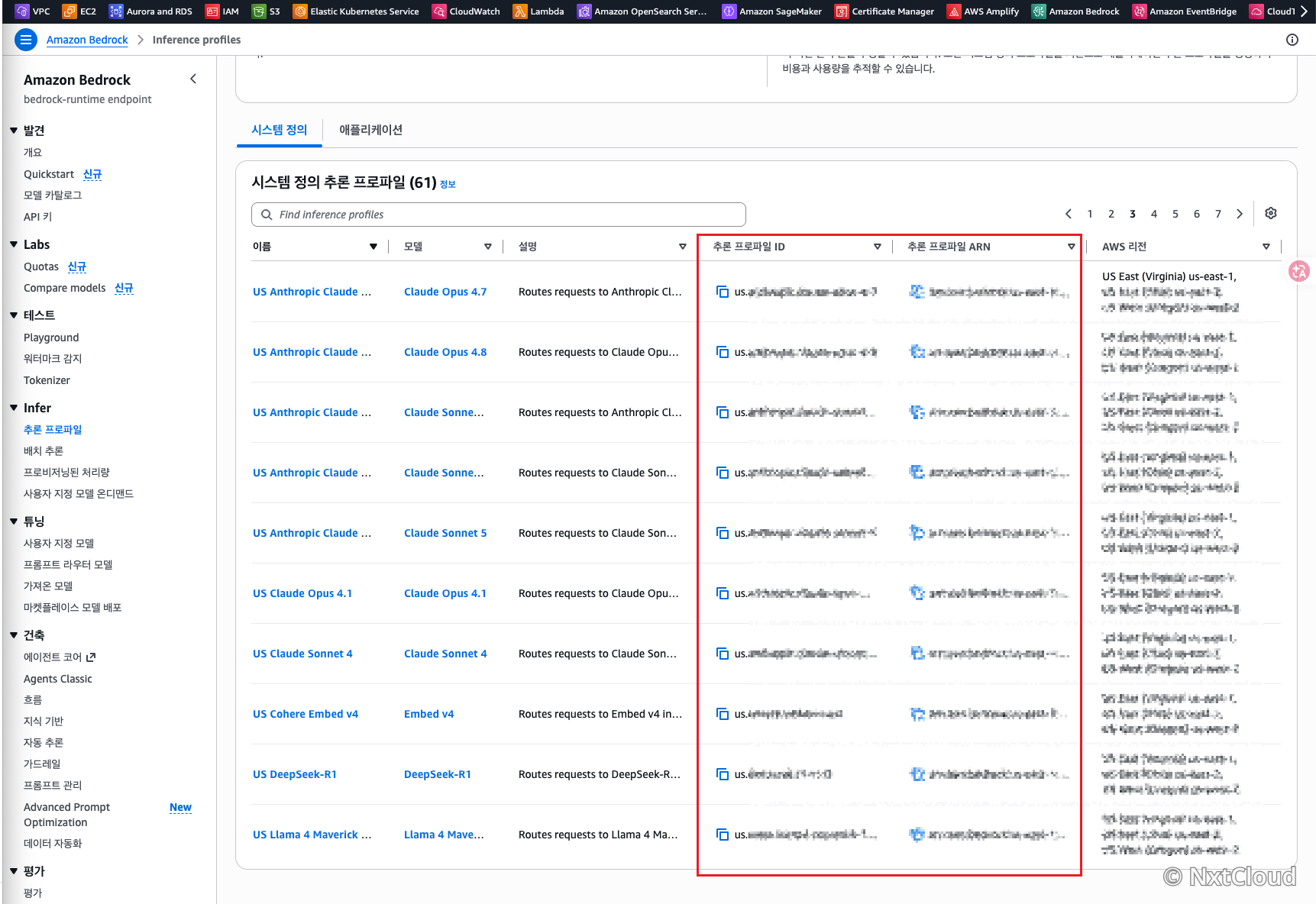Collapse the 발견 navigation section

14,131
